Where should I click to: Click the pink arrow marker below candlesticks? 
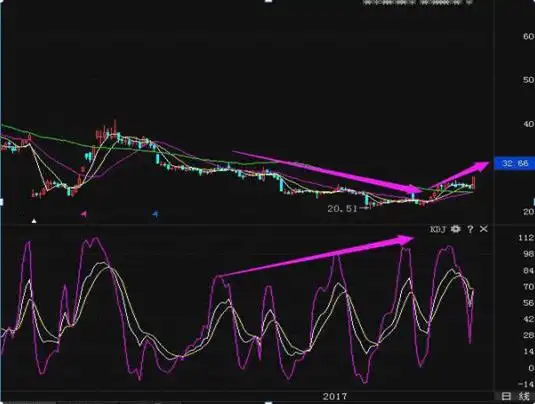(x=84, y=214)
